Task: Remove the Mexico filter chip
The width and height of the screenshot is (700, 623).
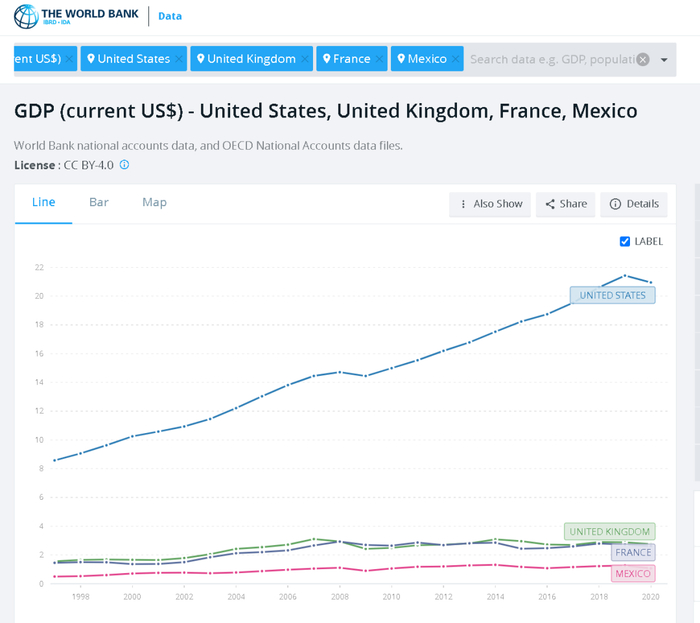Action: coord(456,60)
